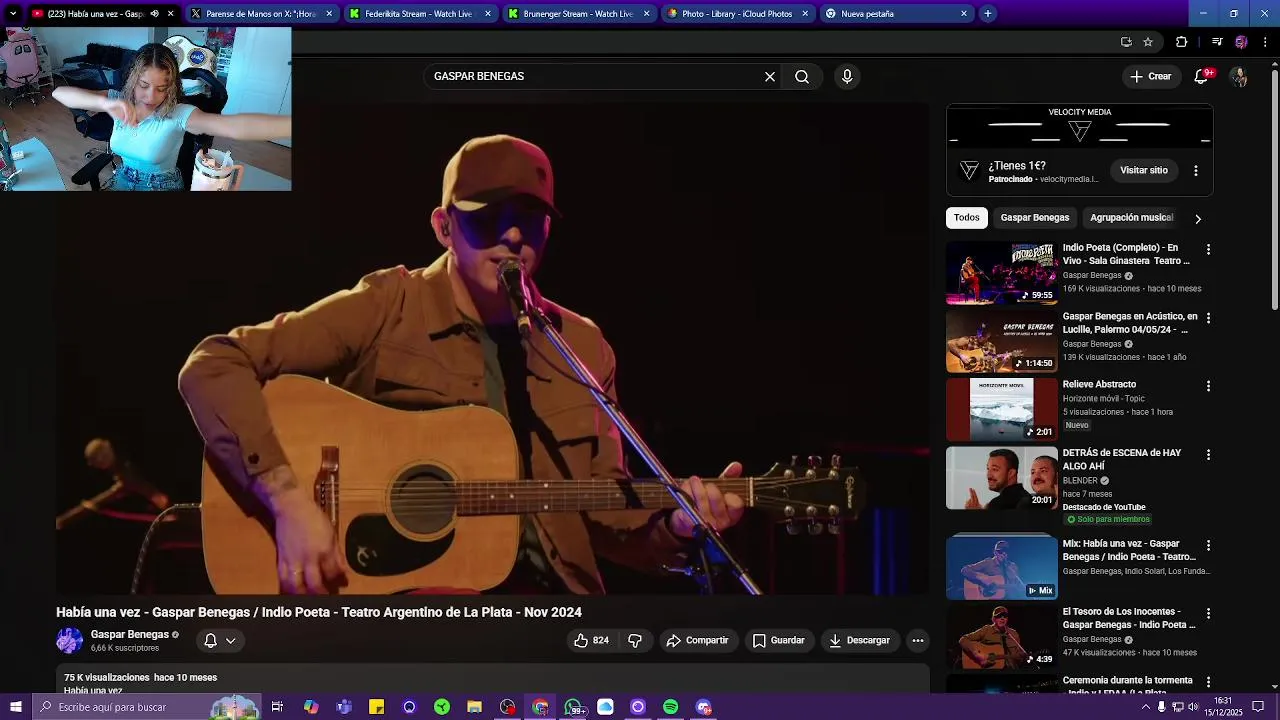
Task: Open options menu for El Tesoro de Los Inocentes
Action: [1208, 613]
